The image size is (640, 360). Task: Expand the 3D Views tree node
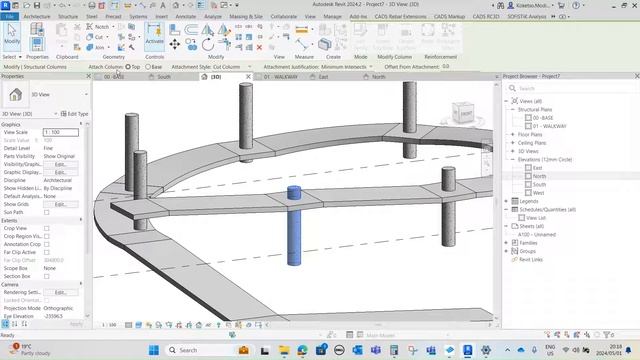click(513, 151)
